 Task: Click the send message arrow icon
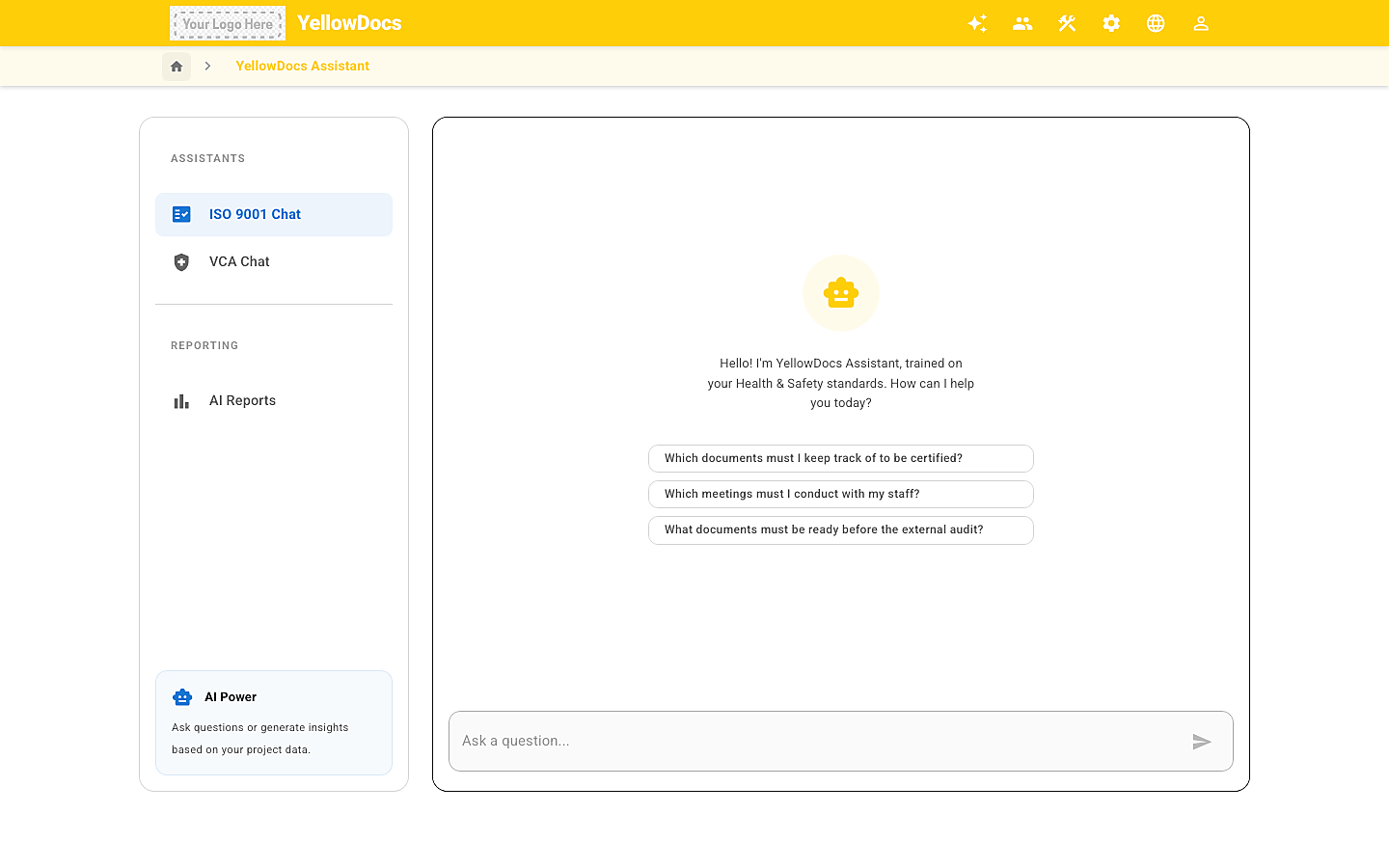coord(1202,742)
